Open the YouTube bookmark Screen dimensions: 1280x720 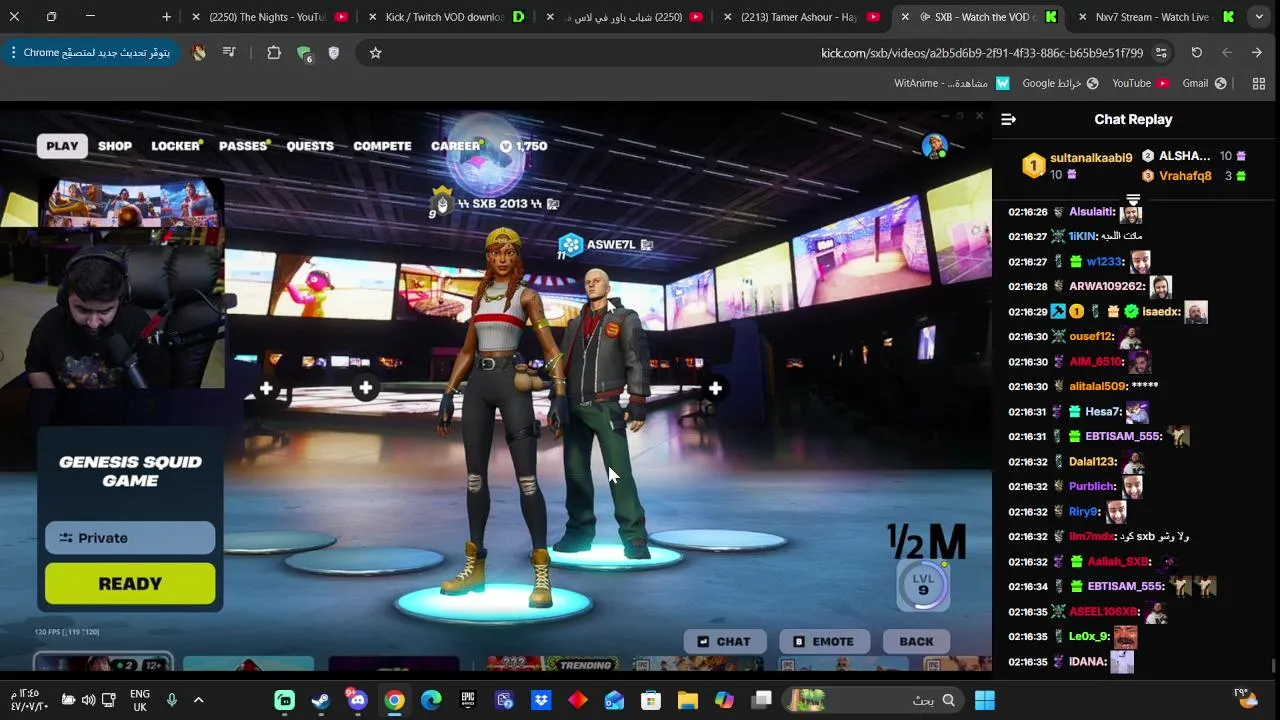coord(1140,83)
